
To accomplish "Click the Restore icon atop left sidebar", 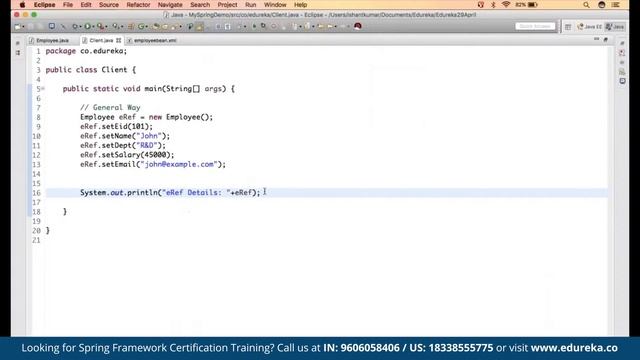I will click(x=18, y=43).
